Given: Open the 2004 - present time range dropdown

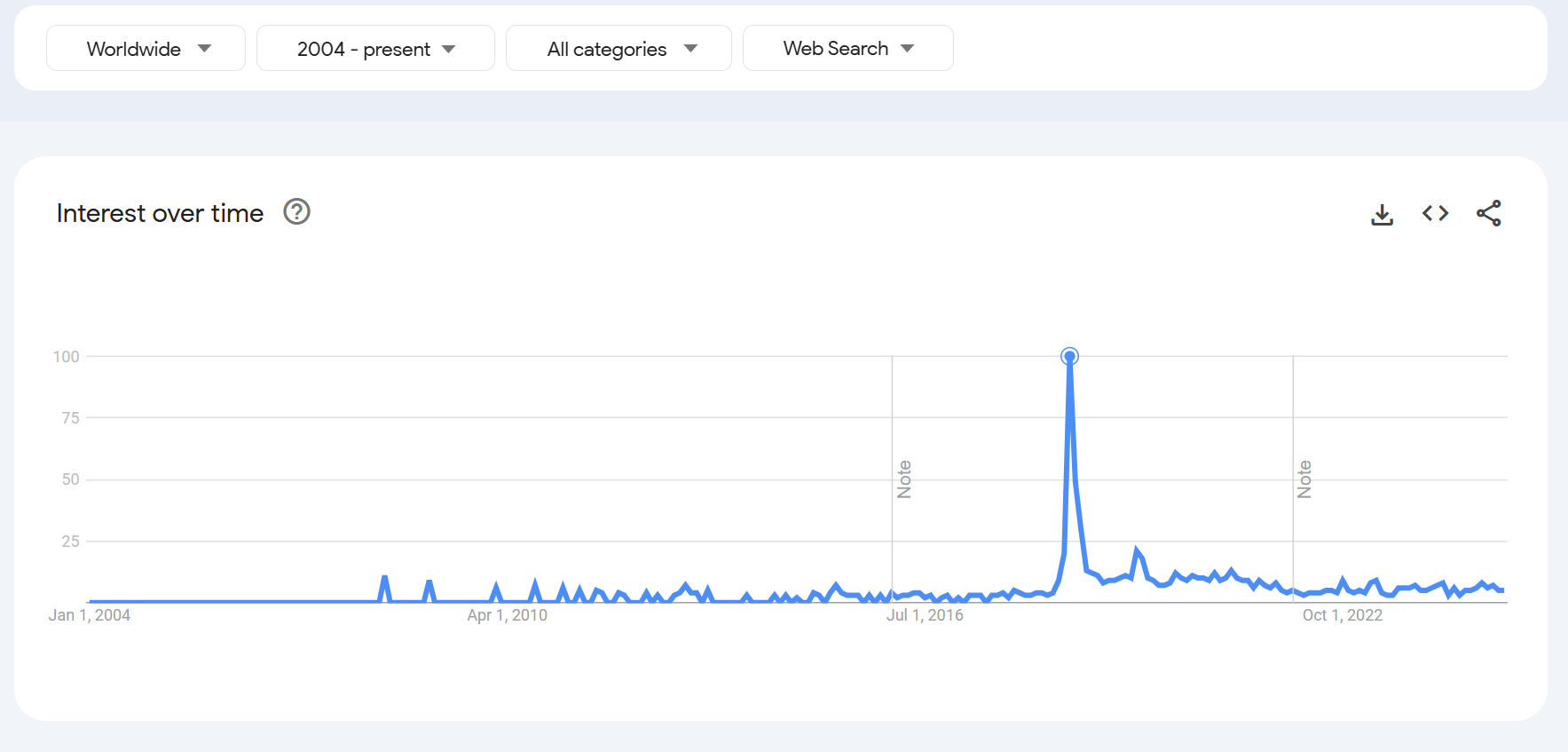Looking at the screenshot, I should click(x=375, y=49).
